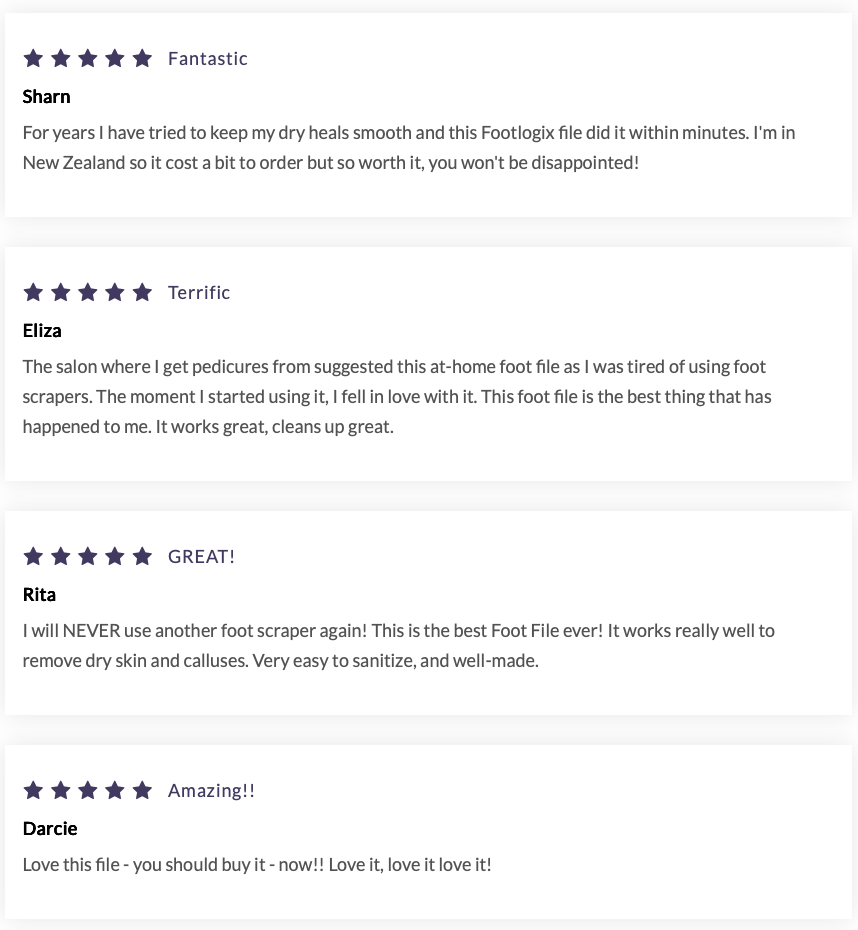Click Darcie's "Love this file" review text

coord(257,865)
